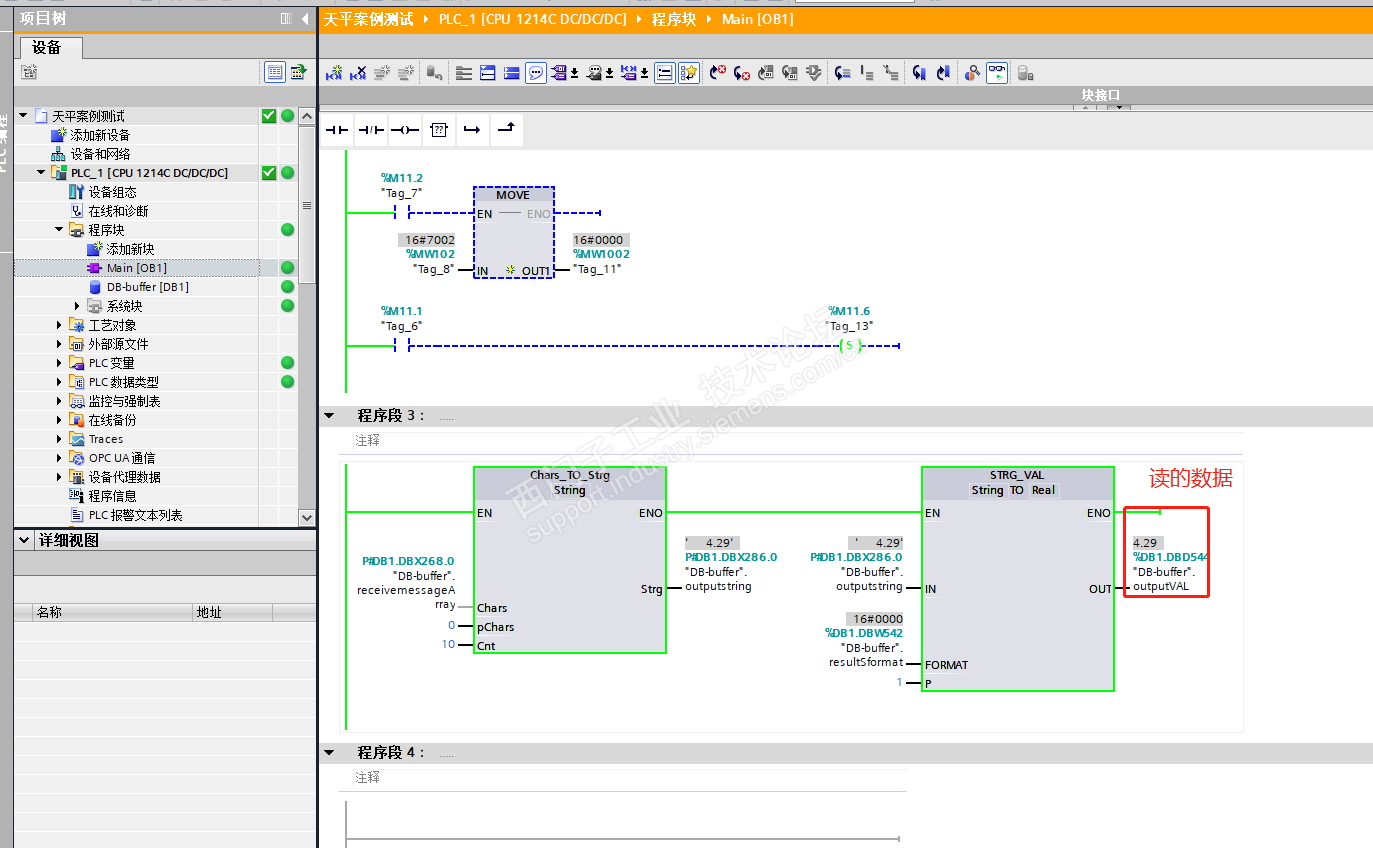
Task: Insert an output coil instruction
Action: [x=405, y=130]
